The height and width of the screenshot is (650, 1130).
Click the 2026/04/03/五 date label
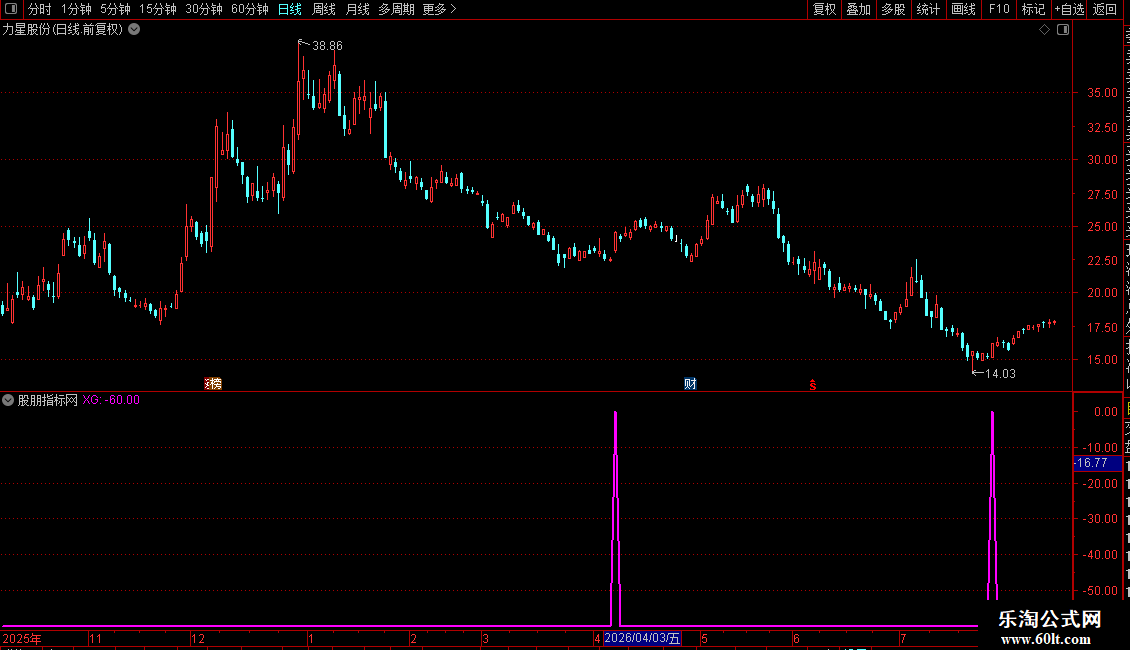[x=642, y=638]
